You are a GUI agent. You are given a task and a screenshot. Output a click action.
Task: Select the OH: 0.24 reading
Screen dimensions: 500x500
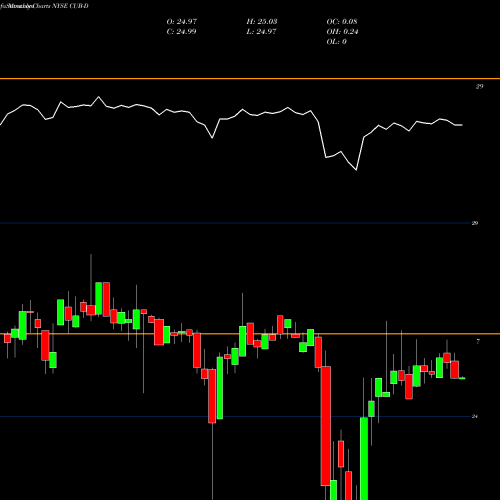coord(342,32)
